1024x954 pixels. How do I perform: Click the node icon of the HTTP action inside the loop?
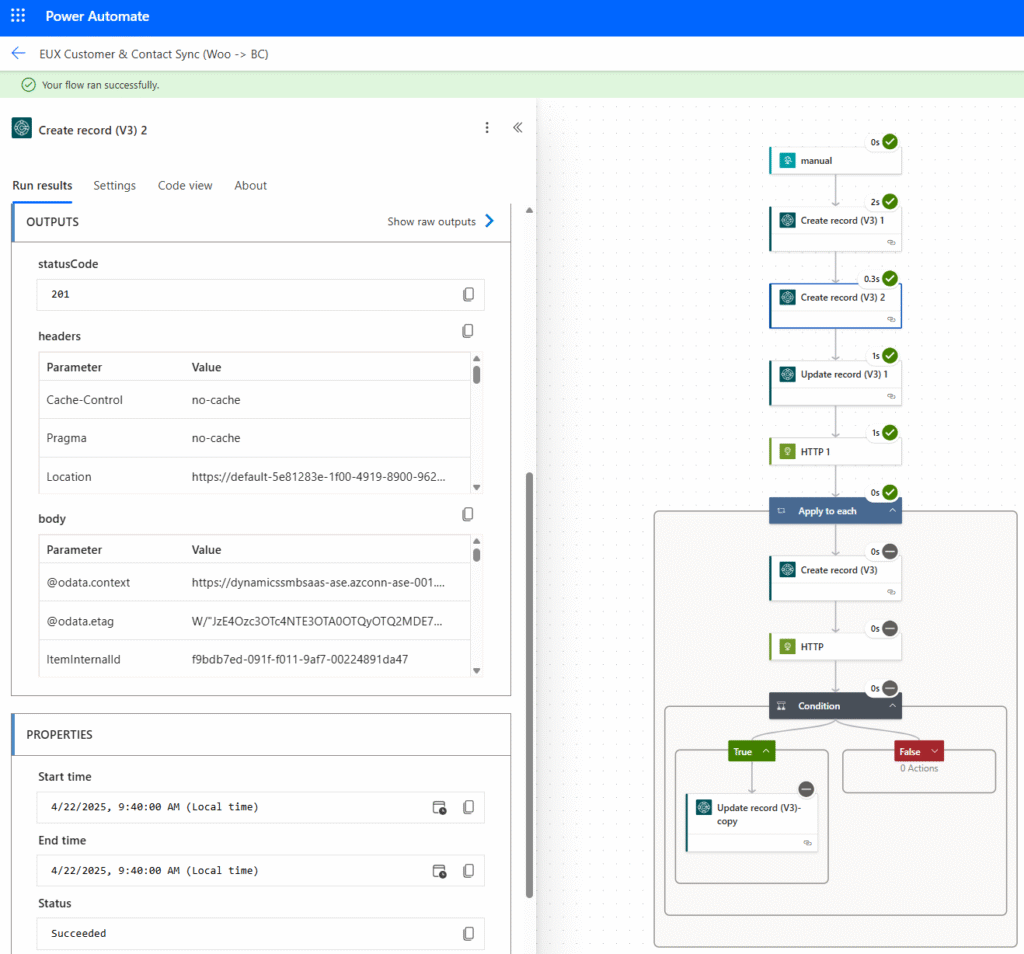point(788,646)
